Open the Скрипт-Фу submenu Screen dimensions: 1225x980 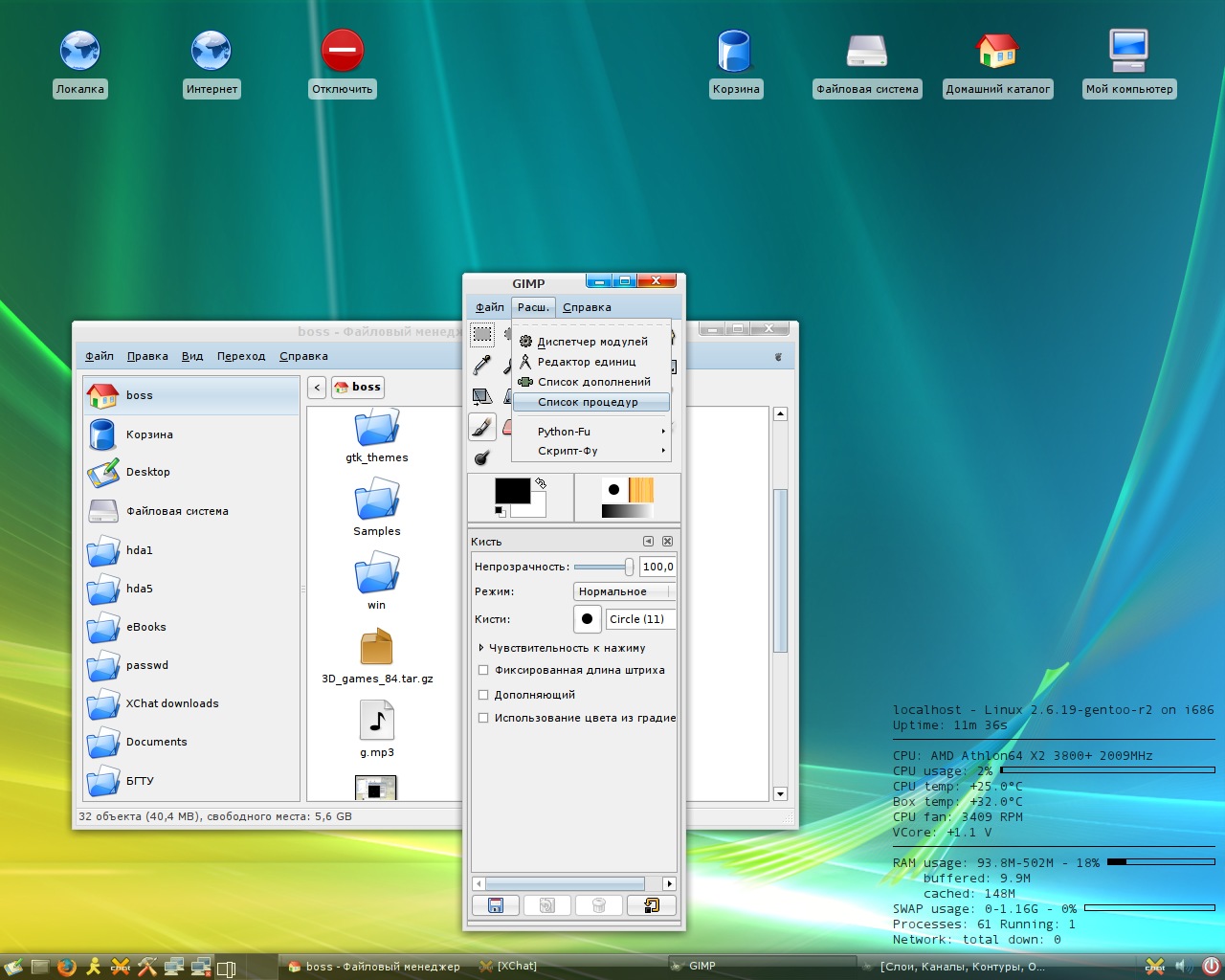tap(590, 451)
